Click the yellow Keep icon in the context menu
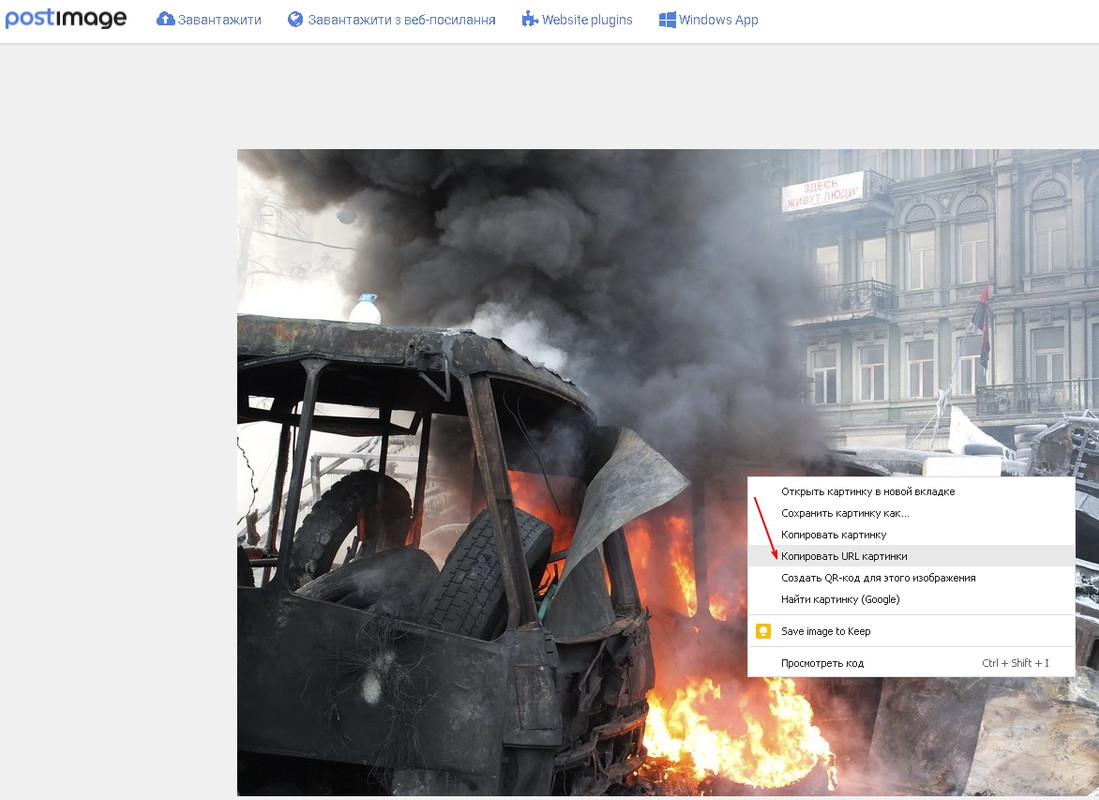The height and width of the screenshot is (800, 1099). [x=763, y=631]
